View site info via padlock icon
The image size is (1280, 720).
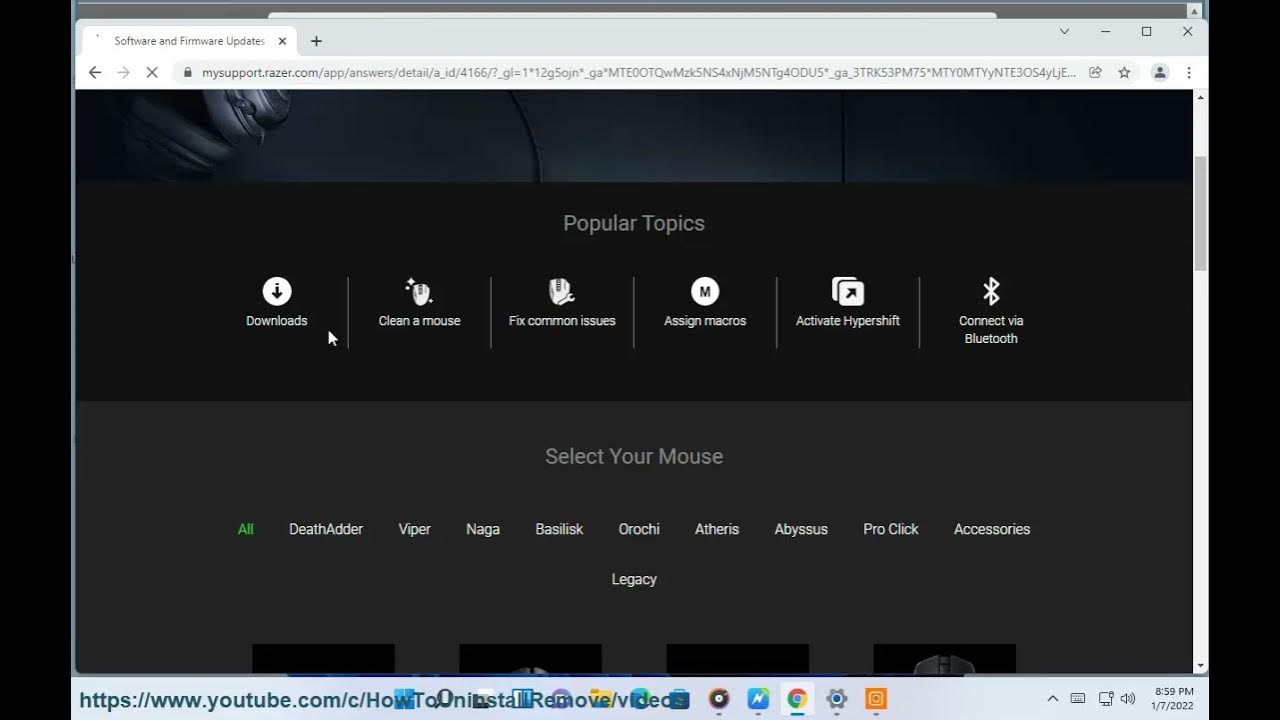pos(187,72)
